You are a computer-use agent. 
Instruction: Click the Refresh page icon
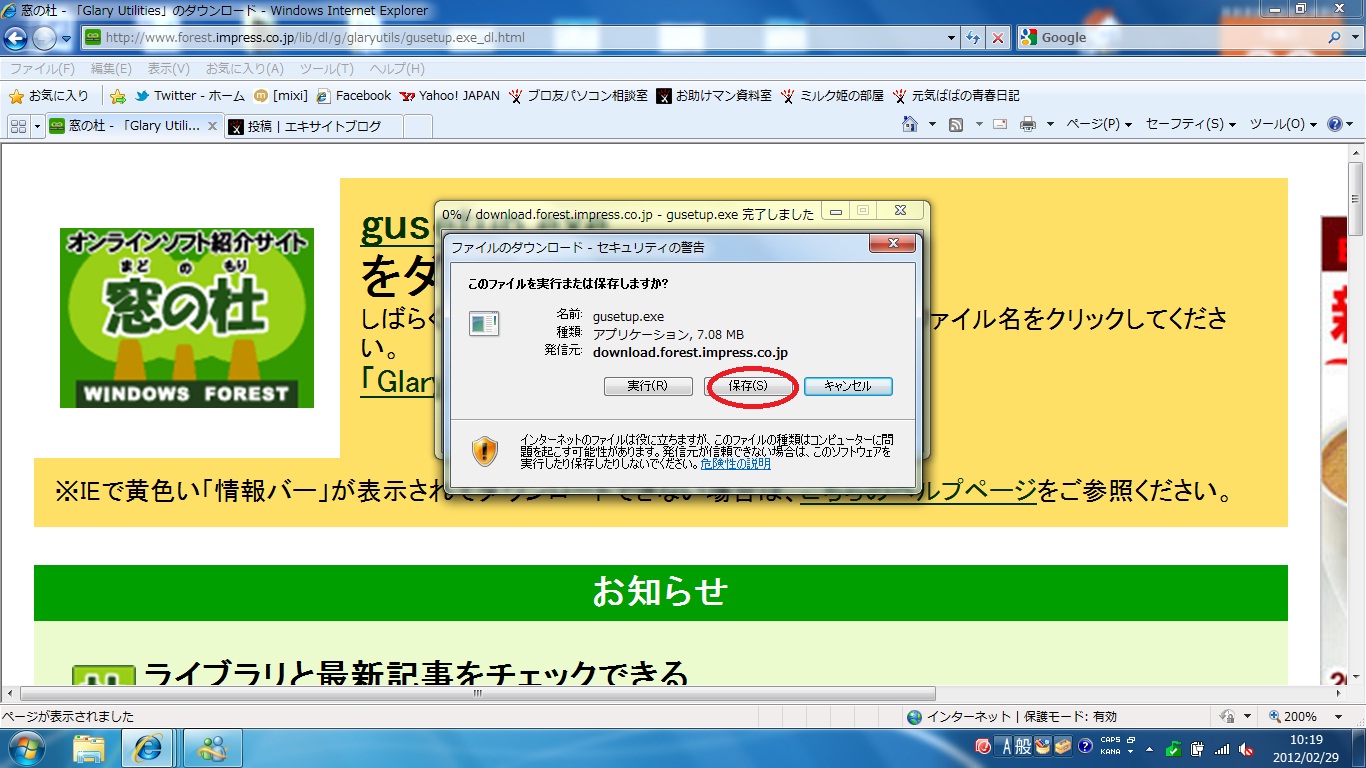tap(974, 38)
